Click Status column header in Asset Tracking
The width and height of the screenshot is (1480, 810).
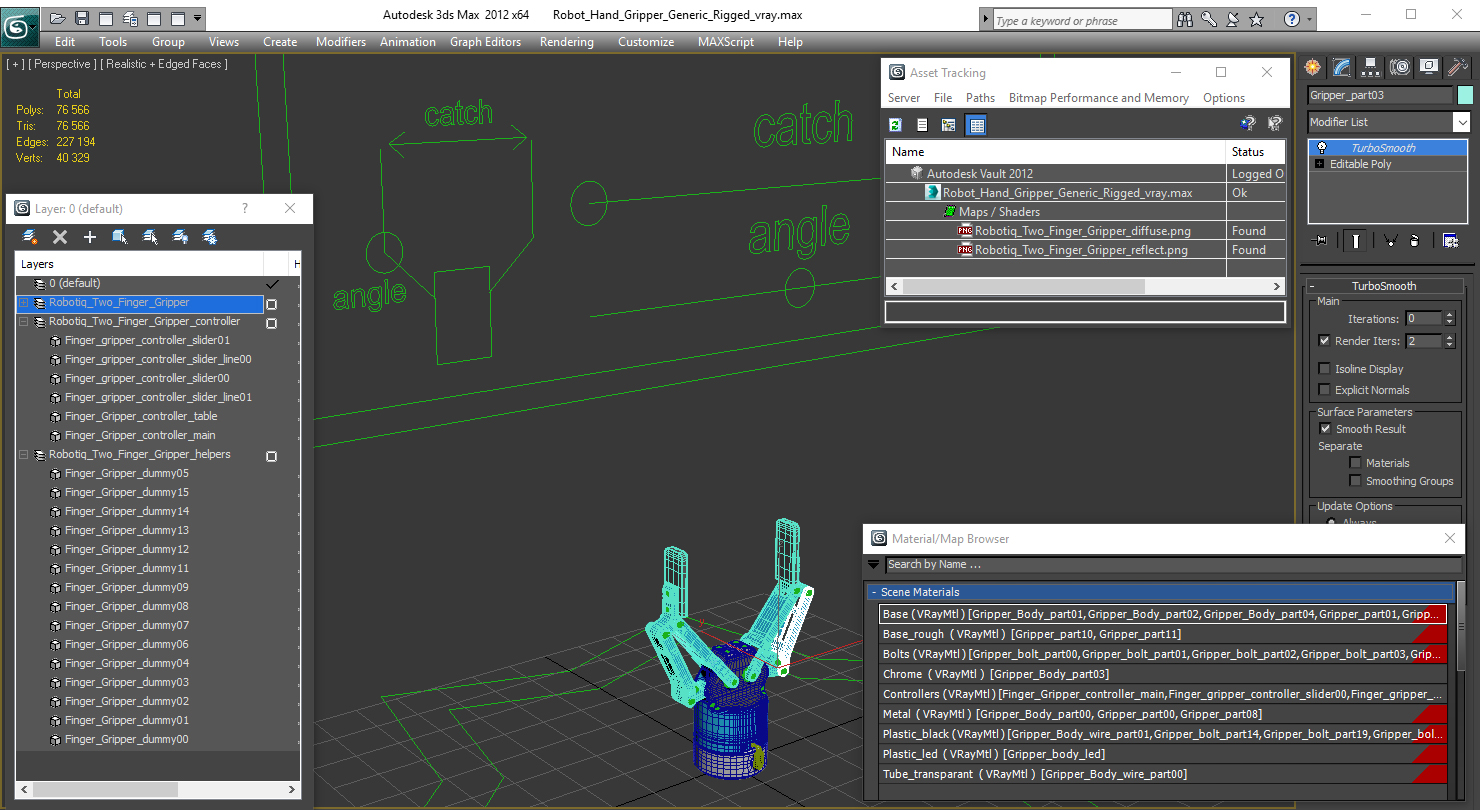[1256, 152]
